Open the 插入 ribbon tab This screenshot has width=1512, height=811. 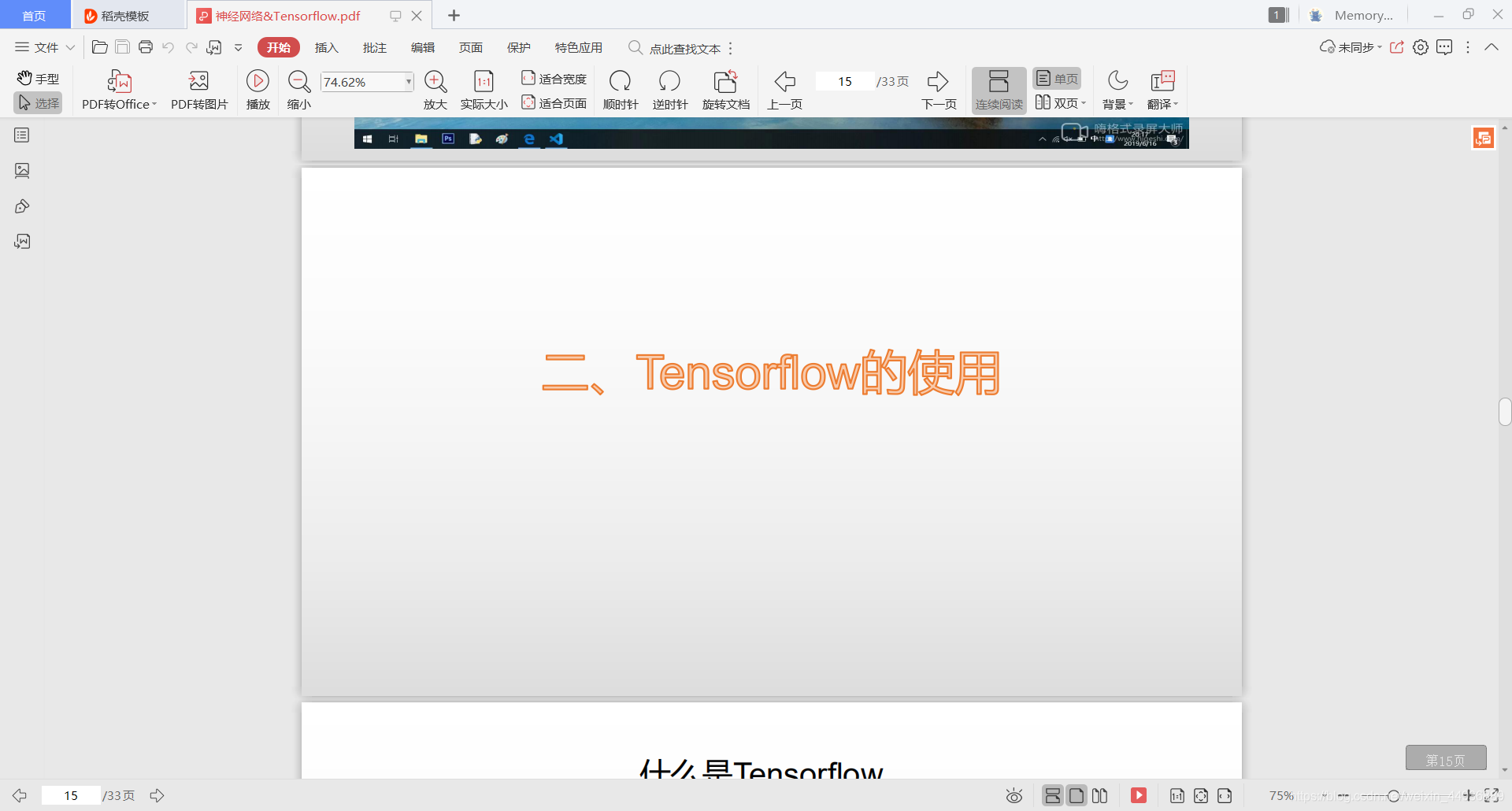[x=327, y=47]
